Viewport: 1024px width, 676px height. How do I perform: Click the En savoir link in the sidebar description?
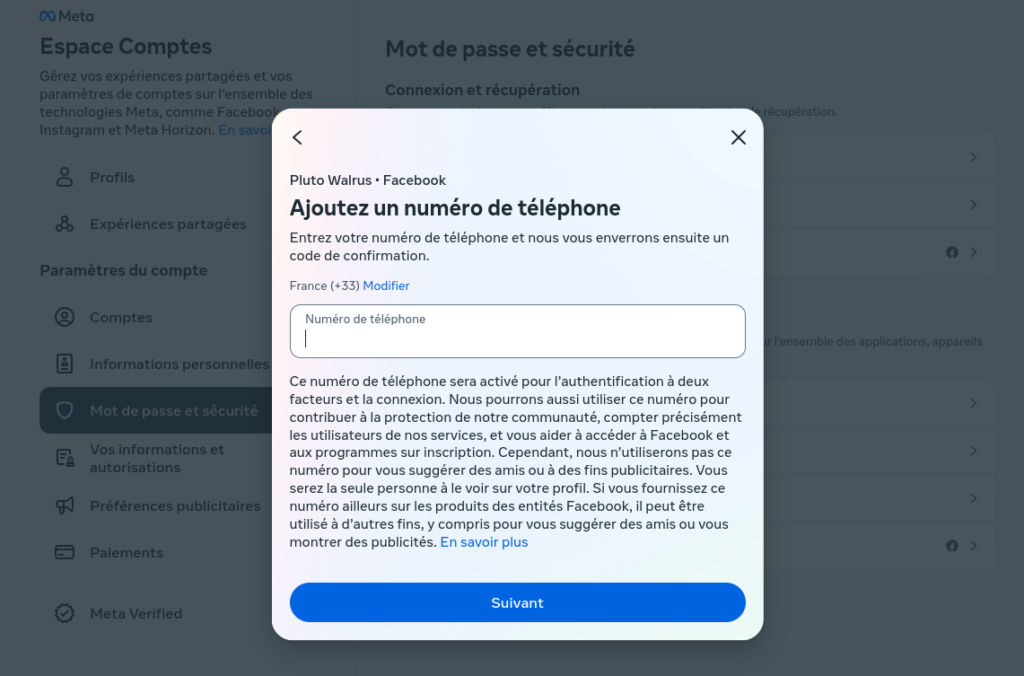245,130
